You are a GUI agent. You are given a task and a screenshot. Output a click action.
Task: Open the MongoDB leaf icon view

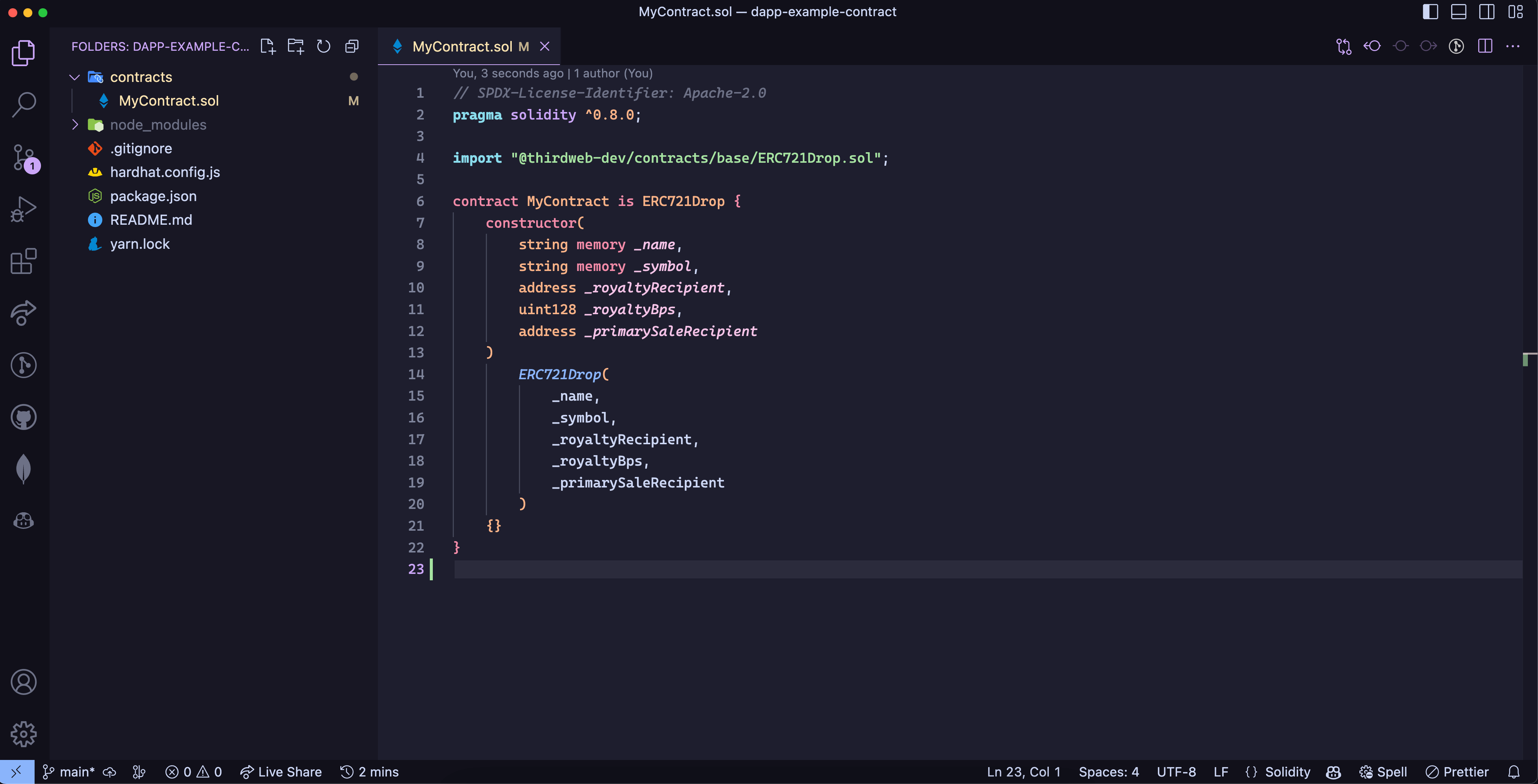(x=24, y=468)
